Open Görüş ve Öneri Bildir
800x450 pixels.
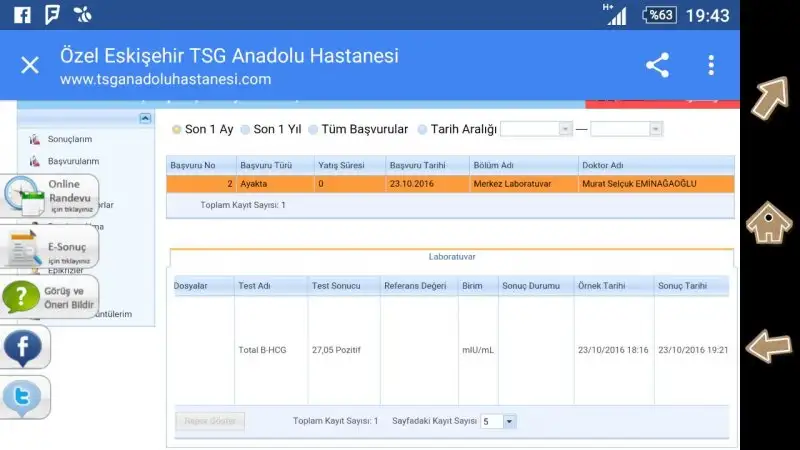click(52, 297)
